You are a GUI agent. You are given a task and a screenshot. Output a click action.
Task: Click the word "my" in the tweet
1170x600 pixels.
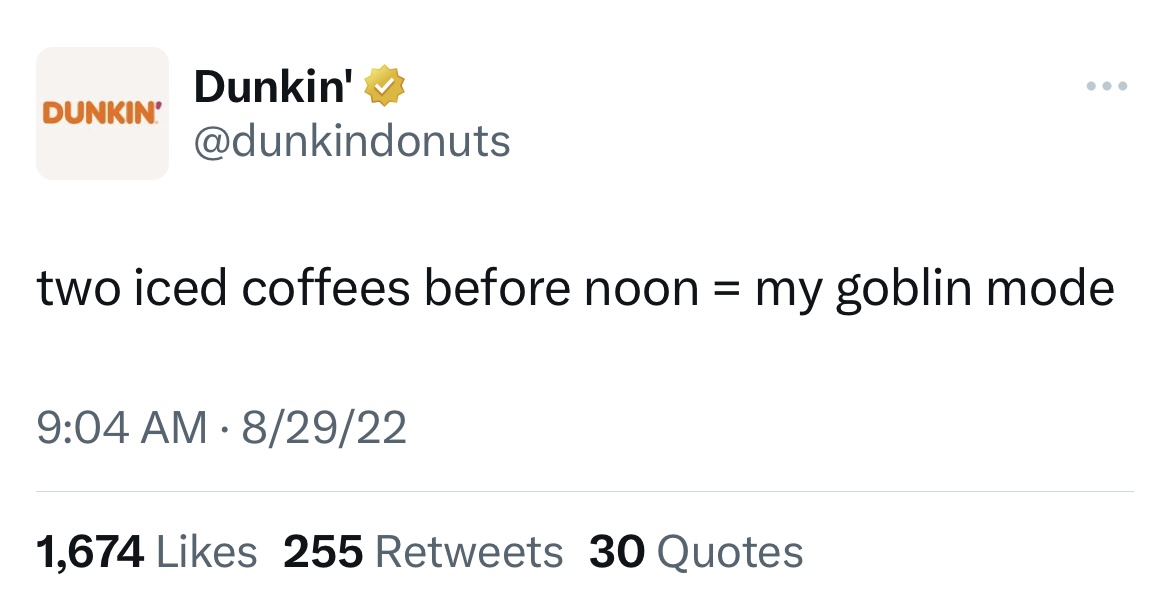(788, 290)
